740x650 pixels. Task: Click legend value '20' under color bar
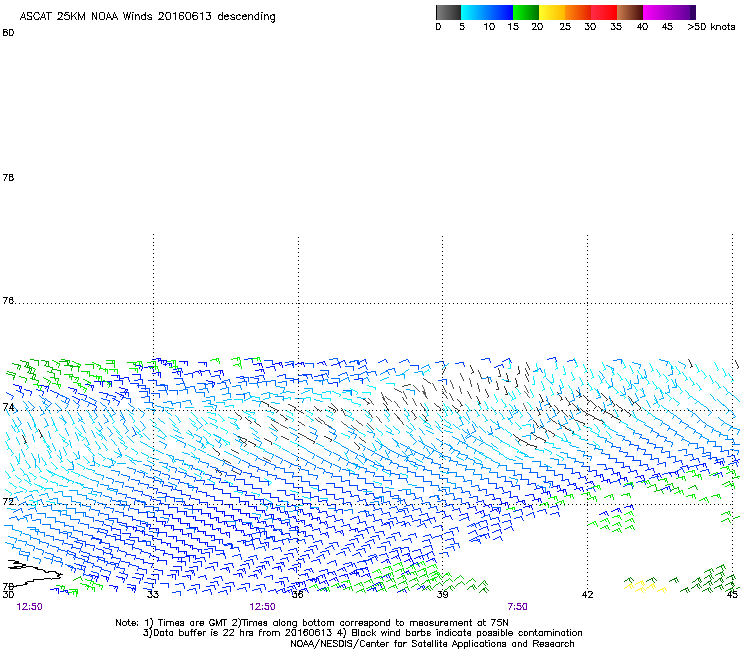[x=537, y=27]
